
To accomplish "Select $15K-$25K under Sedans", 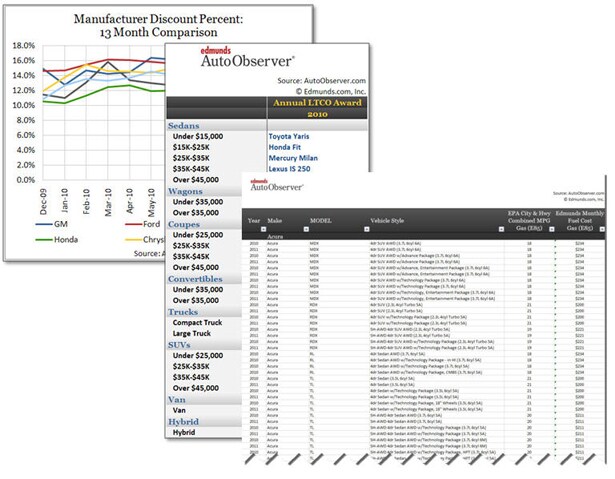I will coord(191,148).
